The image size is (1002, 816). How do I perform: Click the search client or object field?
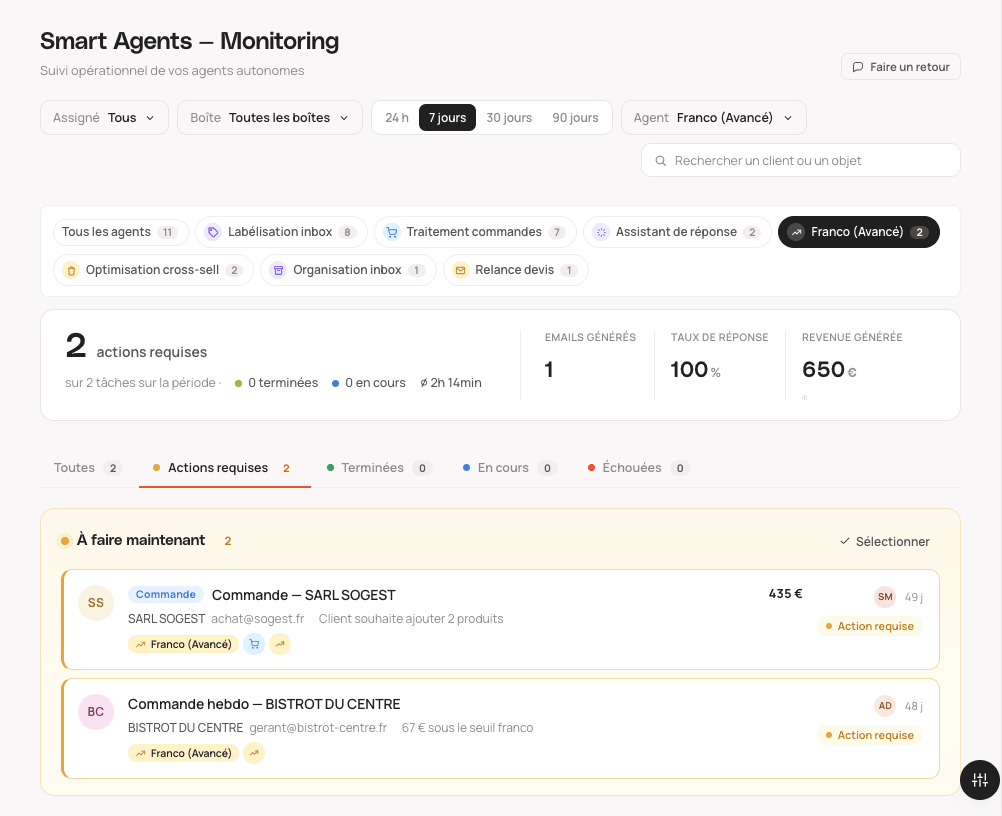point(801,160)
